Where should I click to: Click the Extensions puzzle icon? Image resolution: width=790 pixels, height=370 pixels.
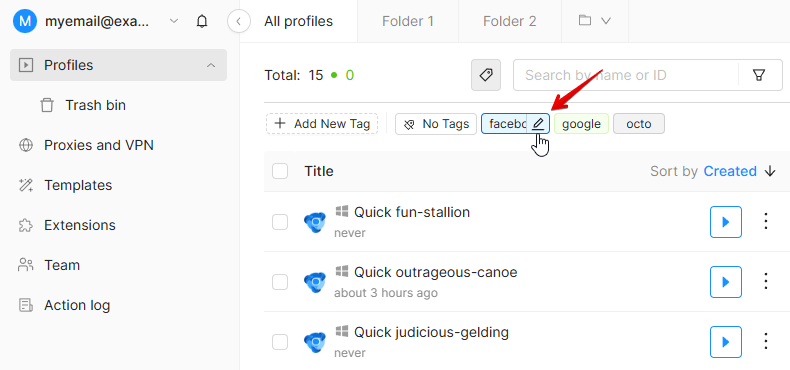[x=25, y=225]
